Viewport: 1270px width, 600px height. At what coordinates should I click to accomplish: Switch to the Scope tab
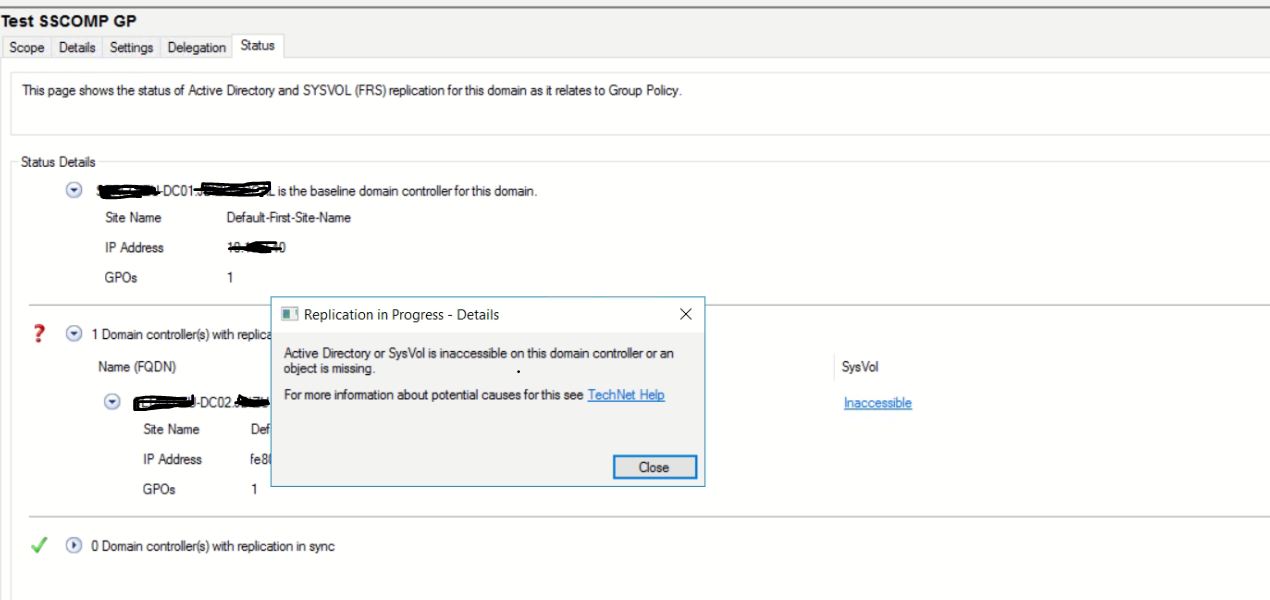click(x=27, y=47)
